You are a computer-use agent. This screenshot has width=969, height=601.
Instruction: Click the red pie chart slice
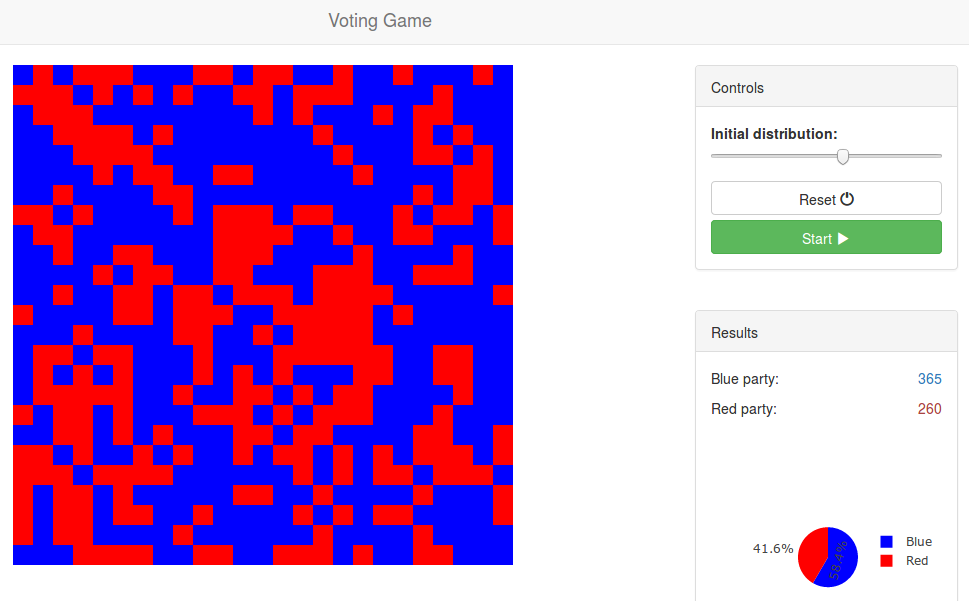[811, 553]
